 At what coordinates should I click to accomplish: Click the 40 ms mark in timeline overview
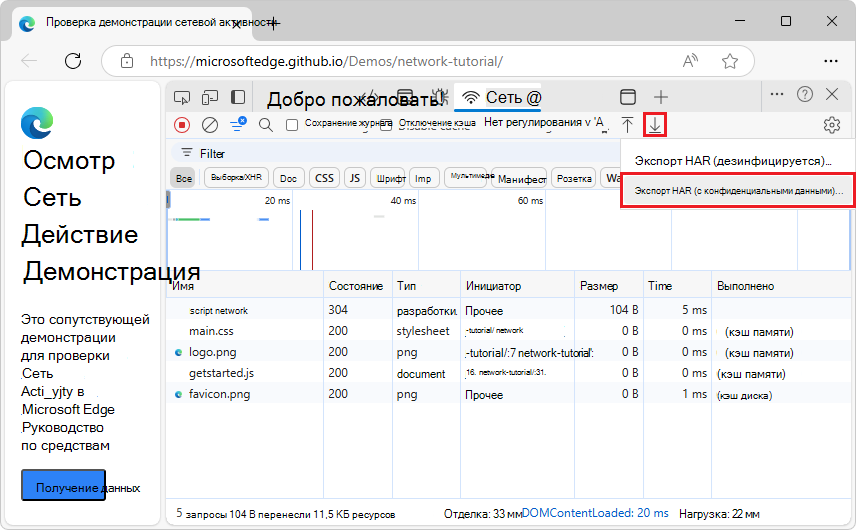pos(403,200)
